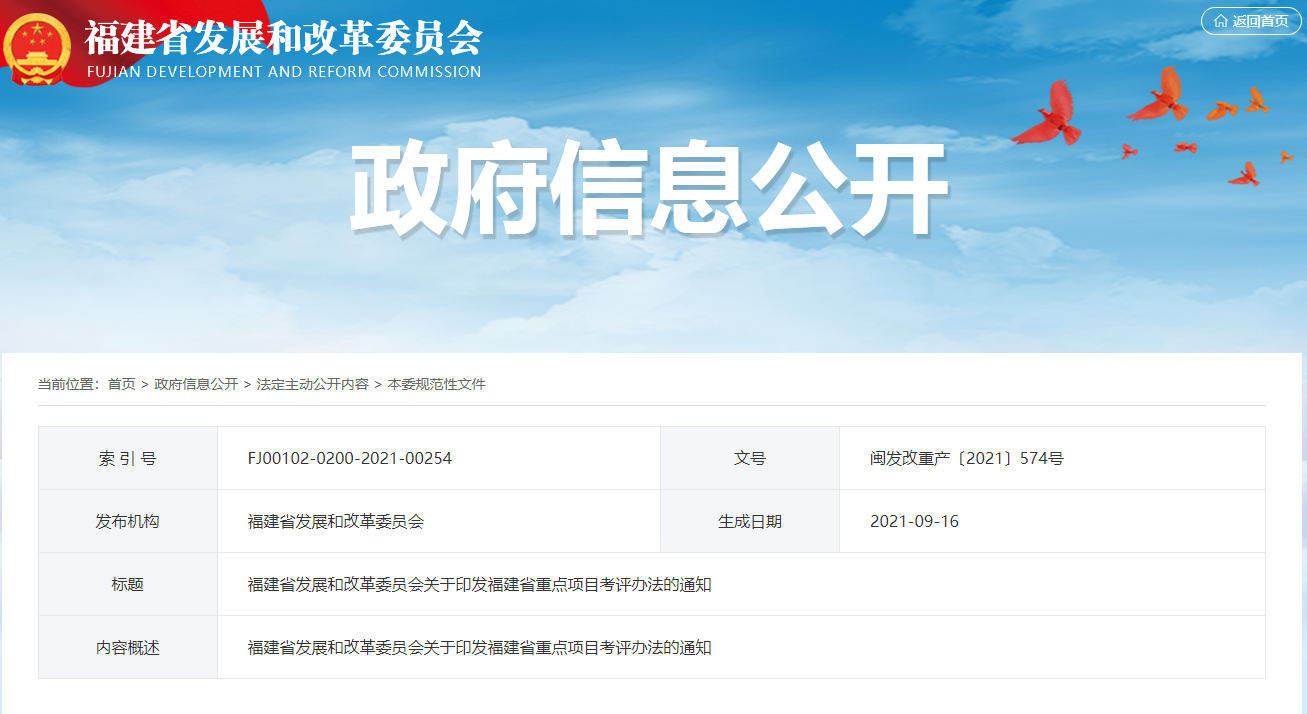Select 本委规范性文件 in the breadcrumb
Screen dimensions: 1307x714
click(x=436, y=384)
